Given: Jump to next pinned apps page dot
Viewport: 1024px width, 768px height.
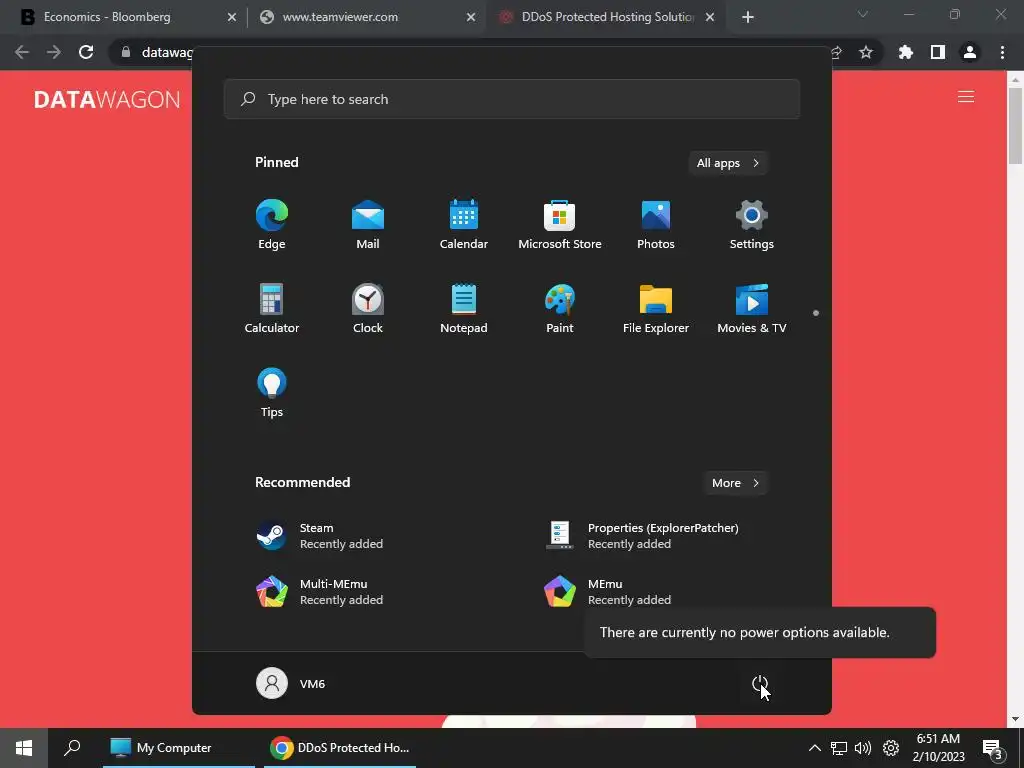Looking at the screenshot, I should (x=816, y=313).
